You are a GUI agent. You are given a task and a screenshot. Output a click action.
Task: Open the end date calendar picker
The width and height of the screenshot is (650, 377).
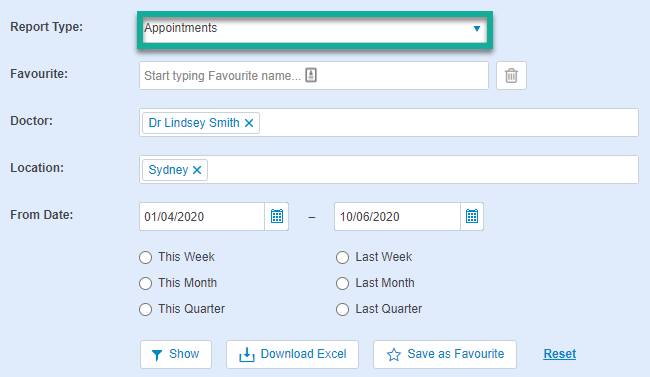coord(472,216)
